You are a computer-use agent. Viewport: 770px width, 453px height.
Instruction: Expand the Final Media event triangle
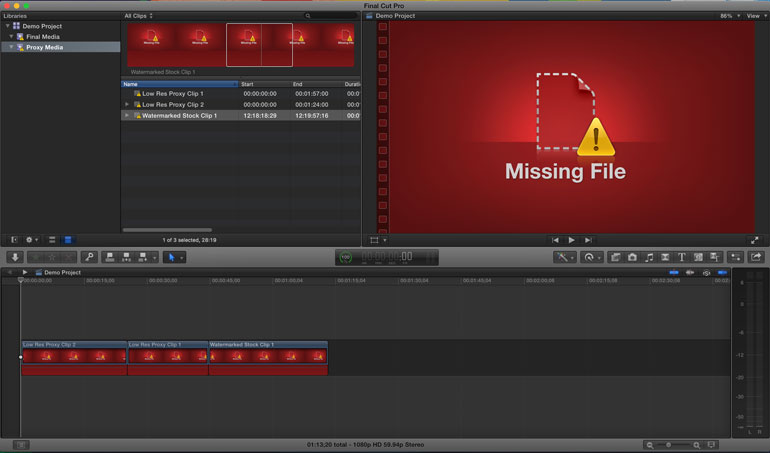tap(11, 37)
